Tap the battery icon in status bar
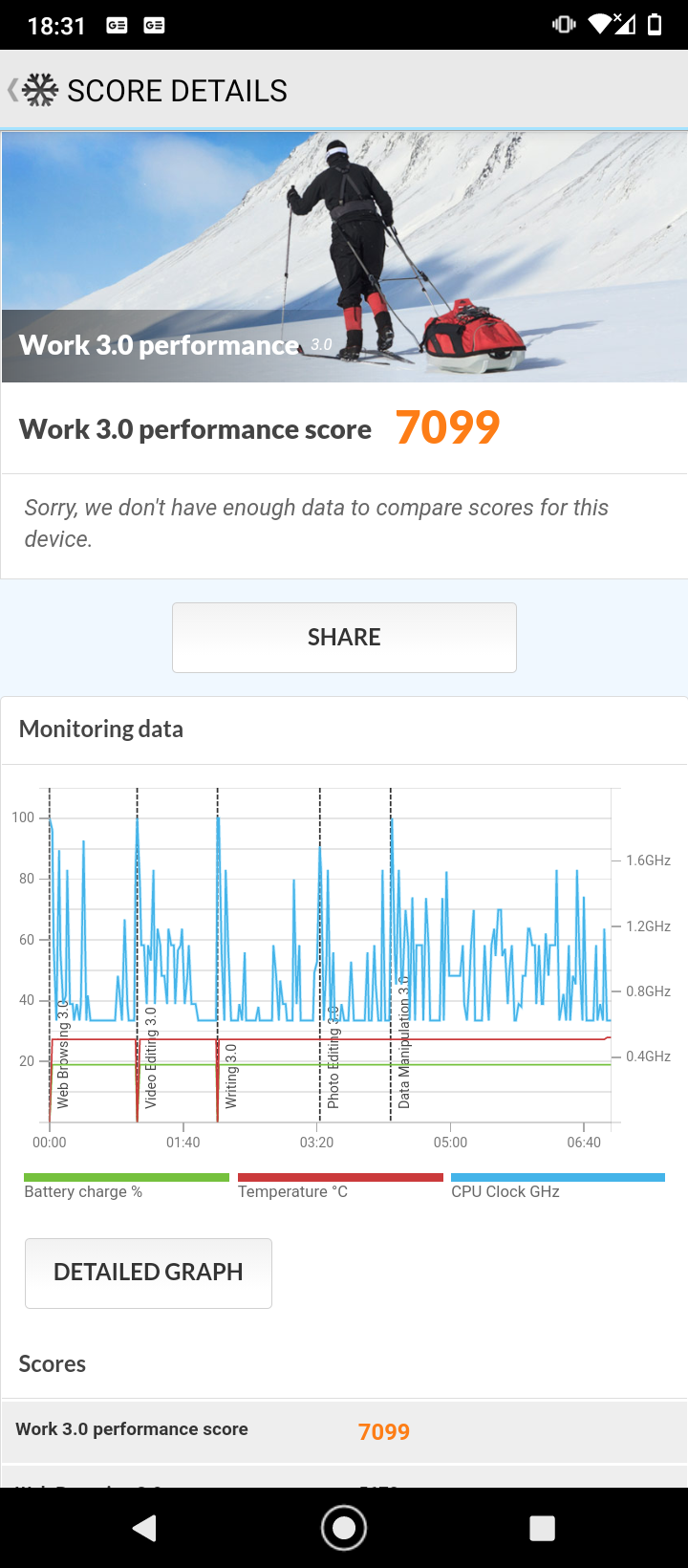This screenshot has width=688, height=1568. 655,25
